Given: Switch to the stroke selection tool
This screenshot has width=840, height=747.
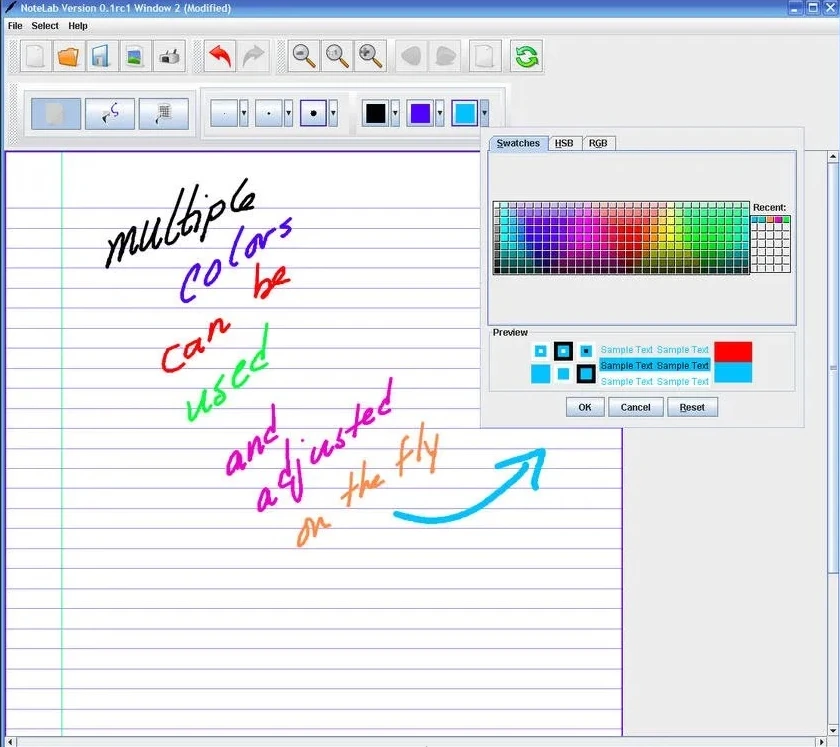Looking at the screenshot, I should pyautogui.click(x=110, y=114).
